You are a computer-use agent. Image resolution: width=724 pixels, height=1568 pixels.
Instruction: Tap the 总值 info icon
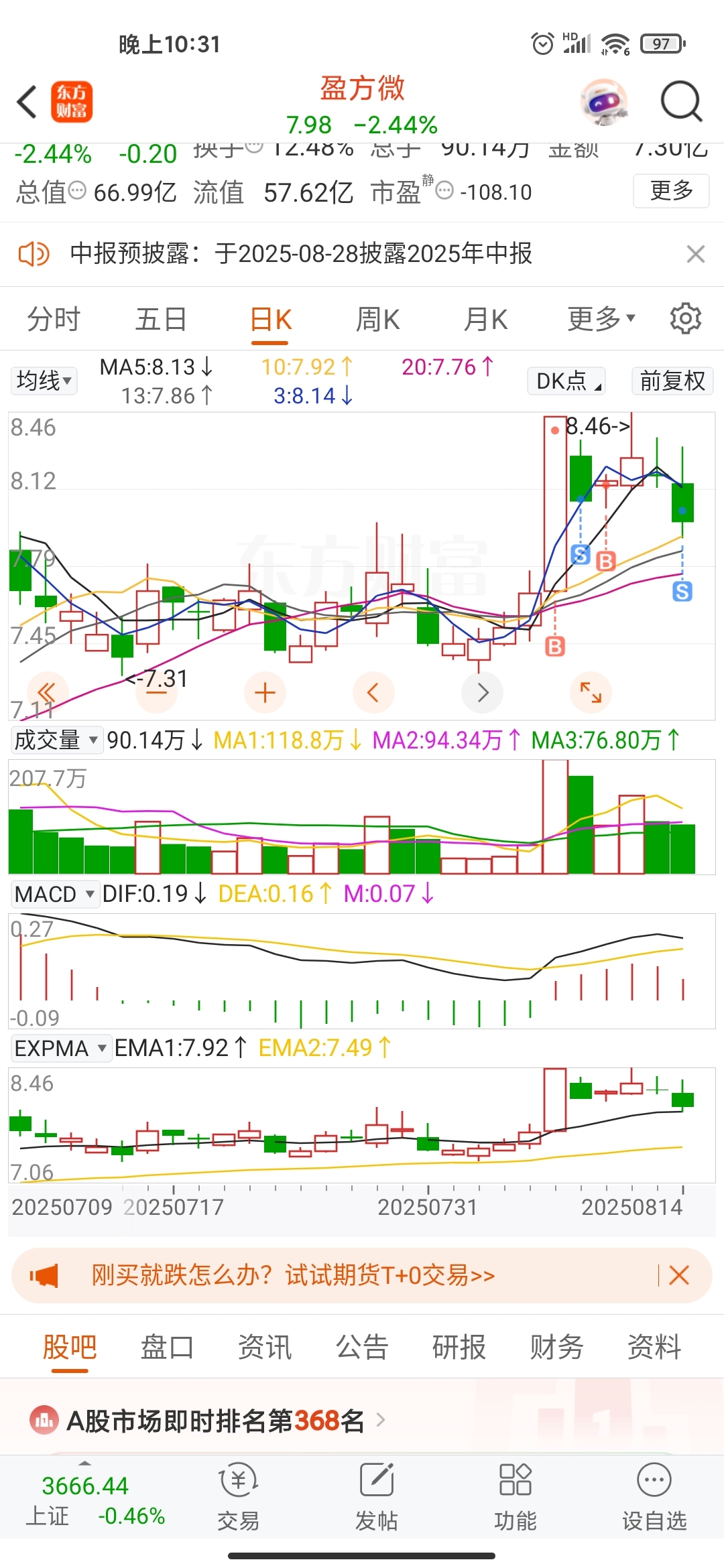78,190
